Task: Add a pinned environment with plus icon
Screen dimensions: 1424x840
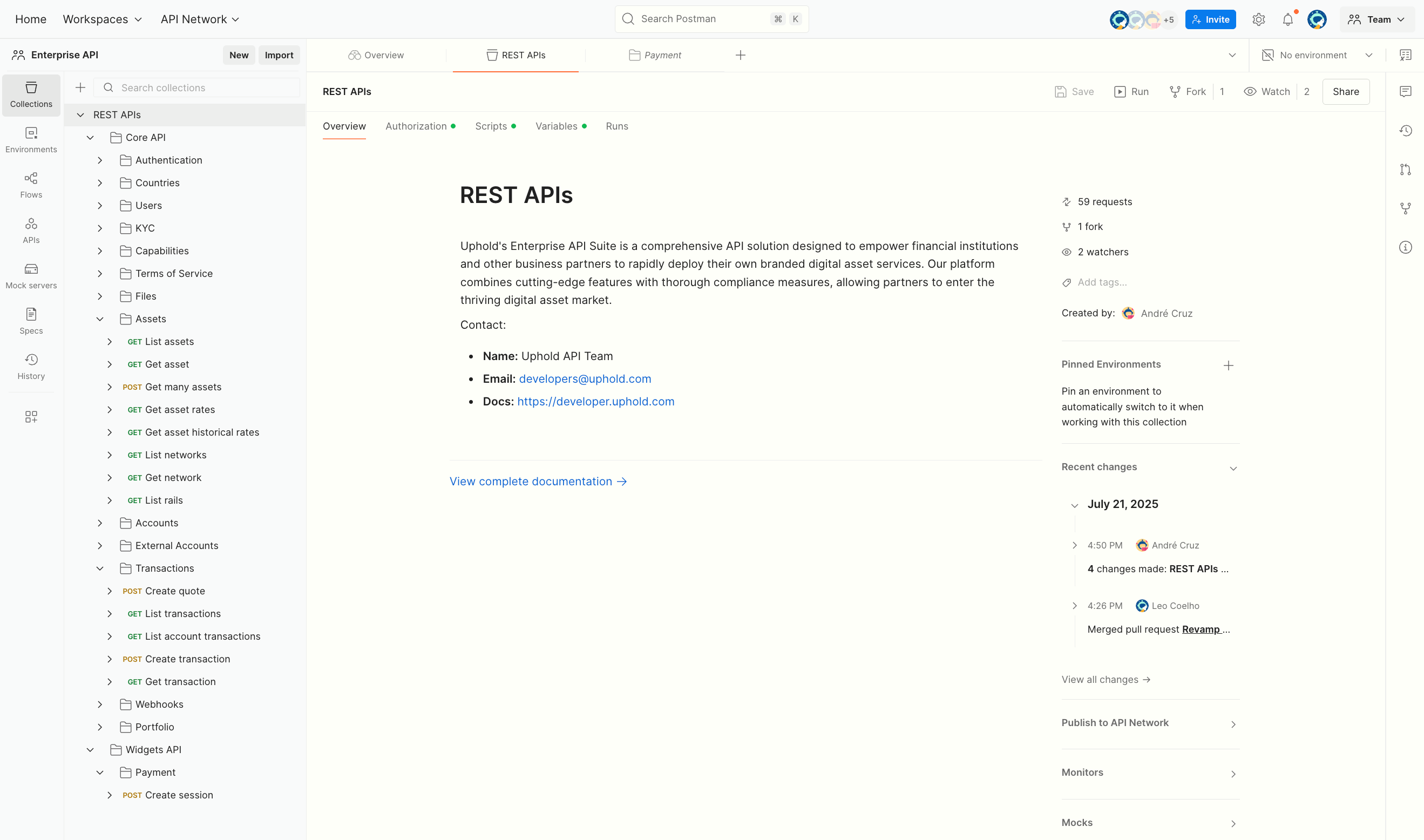Action: coord(1228,365)
